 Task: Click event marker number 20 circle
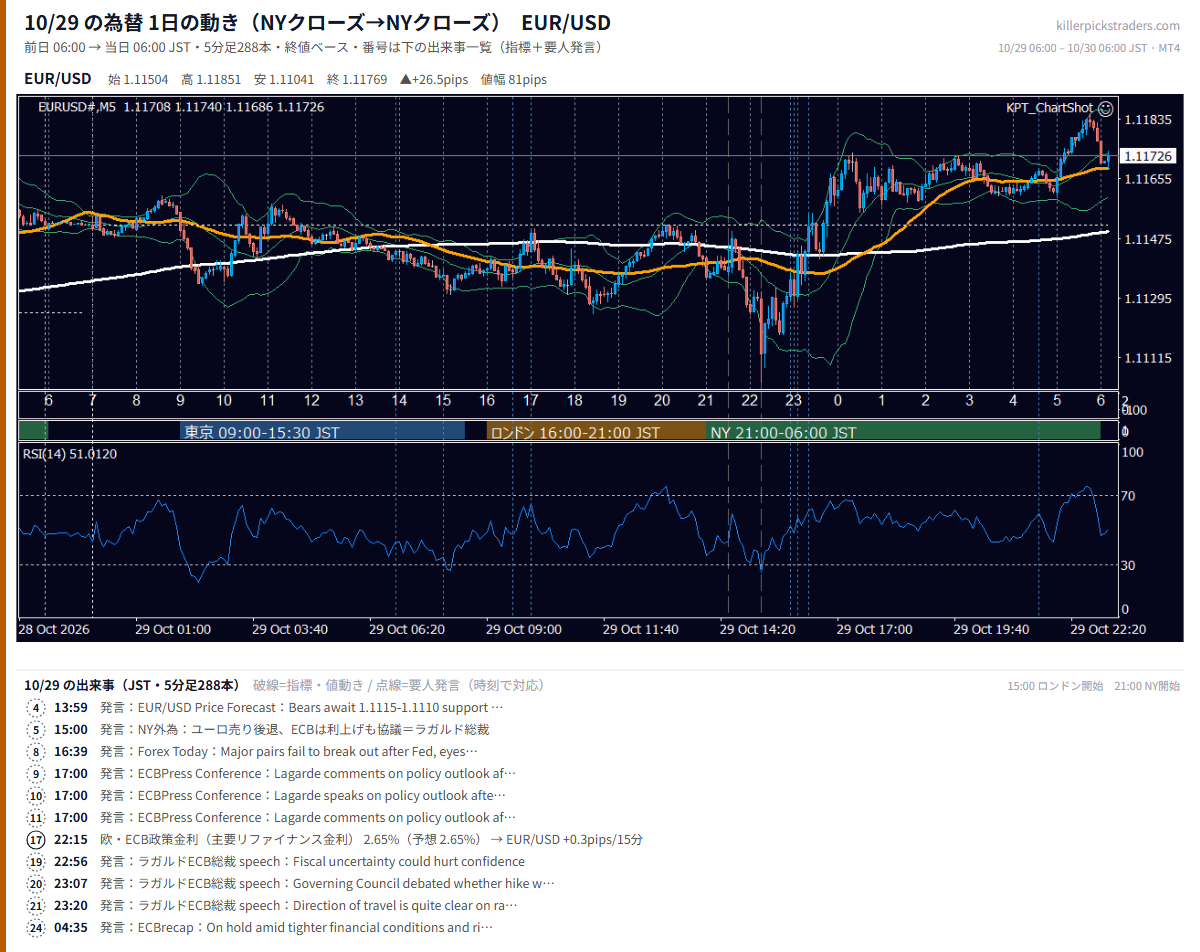coord(37,883)
